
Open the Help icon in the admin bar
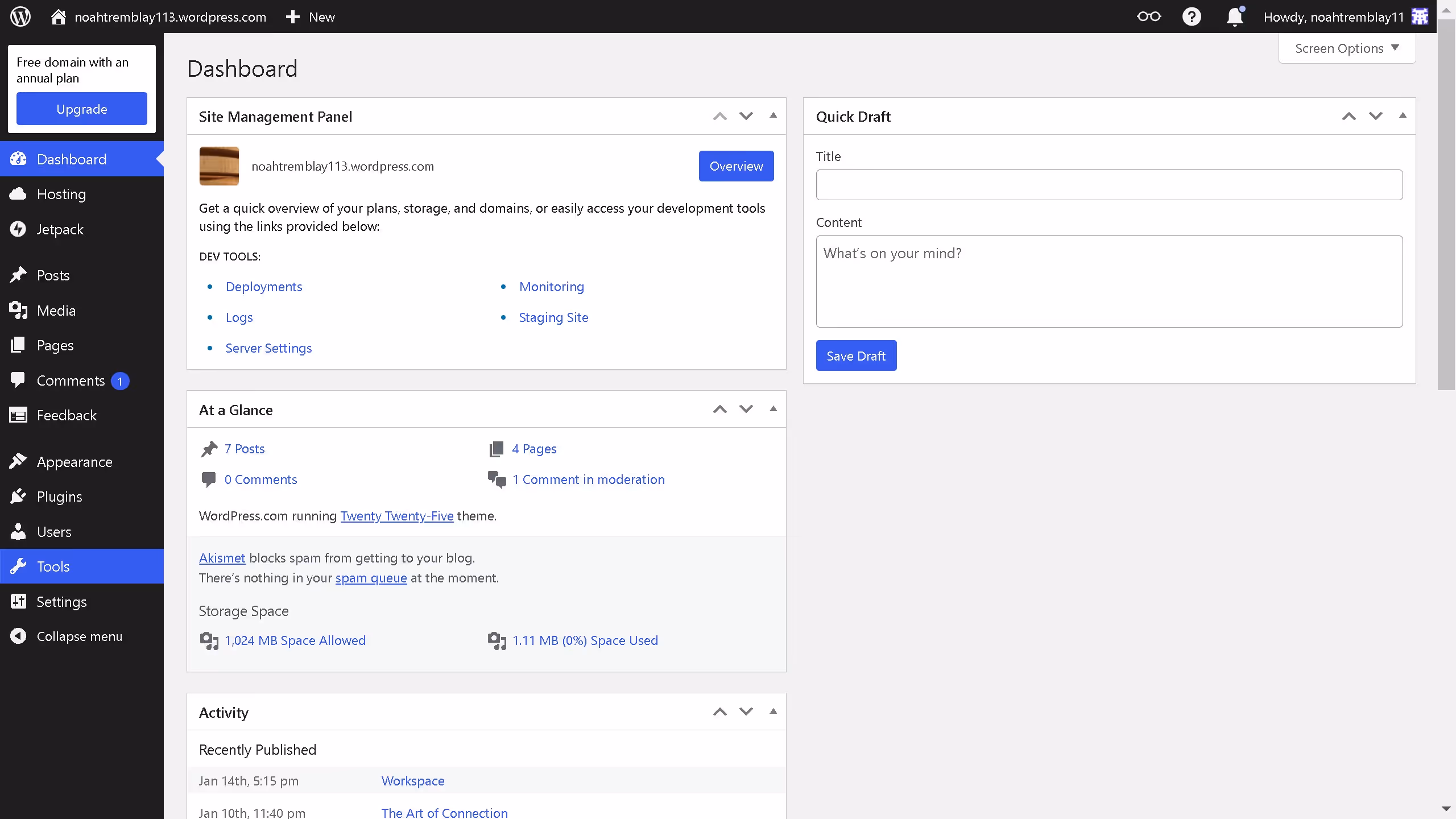pyautogui.click(x=1192, y=16)
